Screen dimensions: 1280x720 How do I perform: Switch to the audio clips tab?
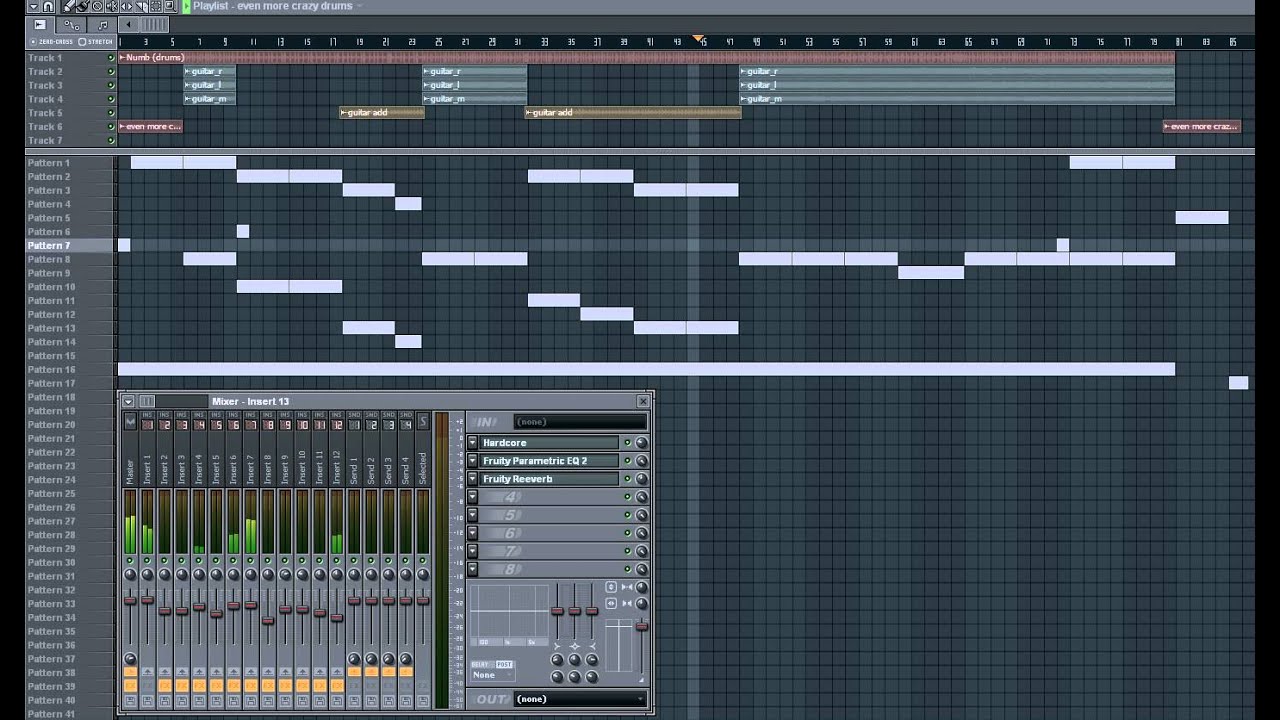click(40, 24)
